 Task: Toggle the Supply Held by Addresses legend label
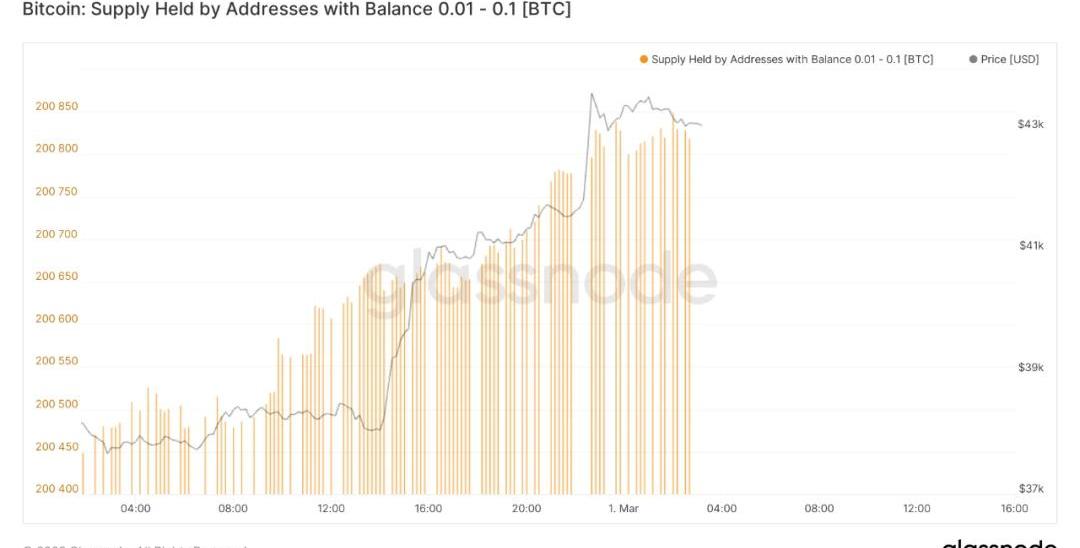[x=792, y=60]
